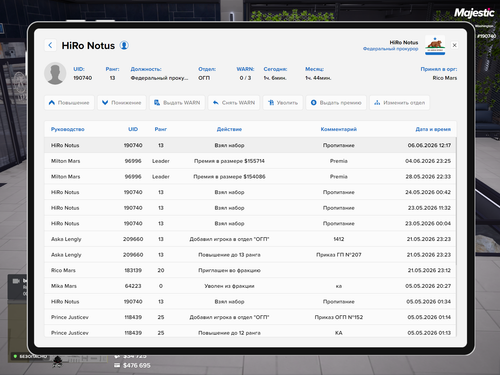Click the WARN counter 0 / 3
This screenshot has height=375, width=500.
(245, 78)
